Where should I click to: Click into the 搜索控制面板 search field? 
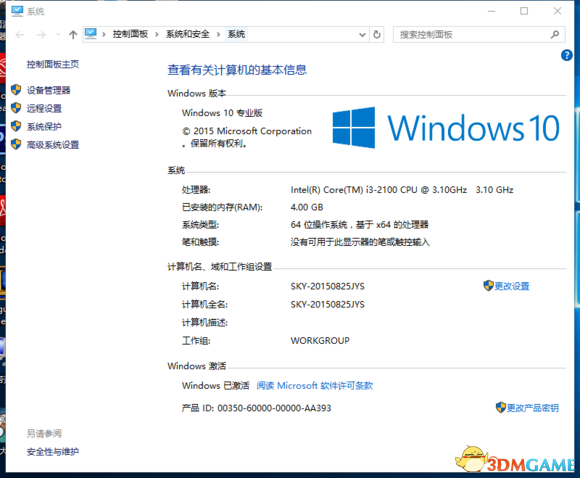tap(472, 35)
